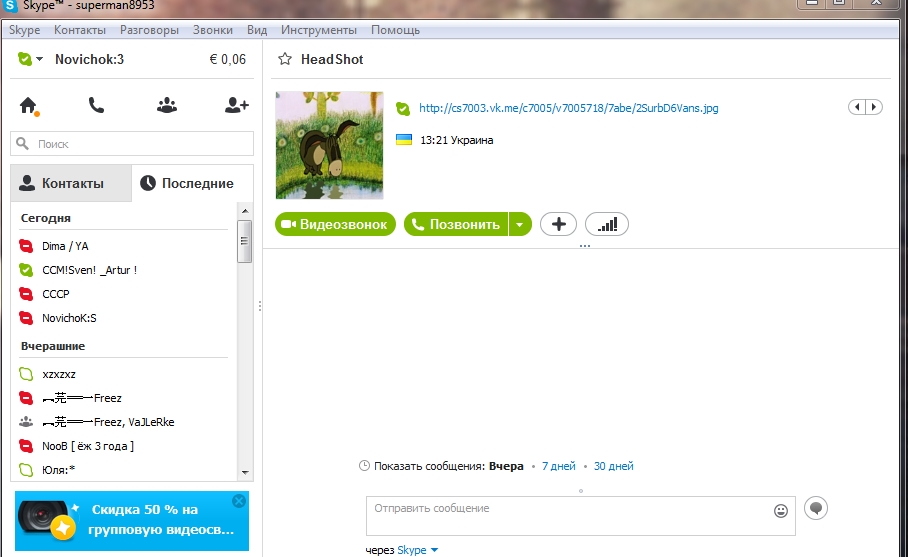Click the Ukraine flag icon
The height and width of the screenshot is (557, 908).
pyautogui.click(x=404, y=140)
